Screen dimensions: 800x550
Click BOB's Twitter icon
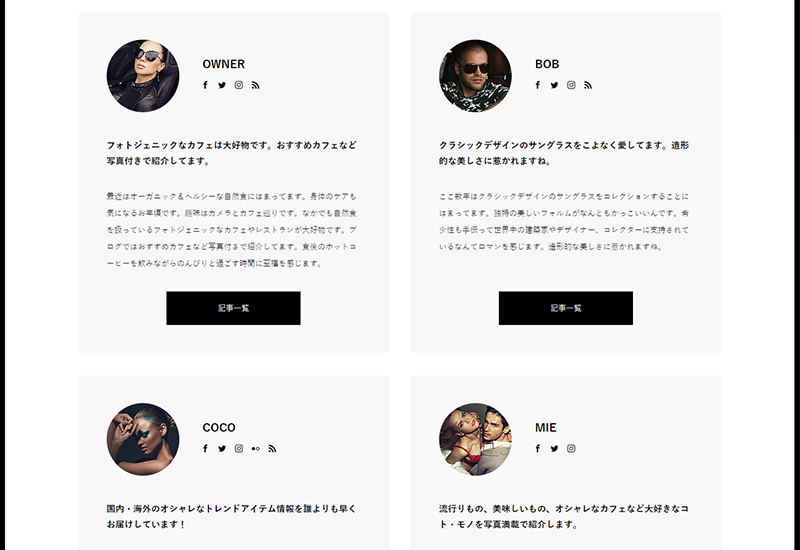coord(555,85)
